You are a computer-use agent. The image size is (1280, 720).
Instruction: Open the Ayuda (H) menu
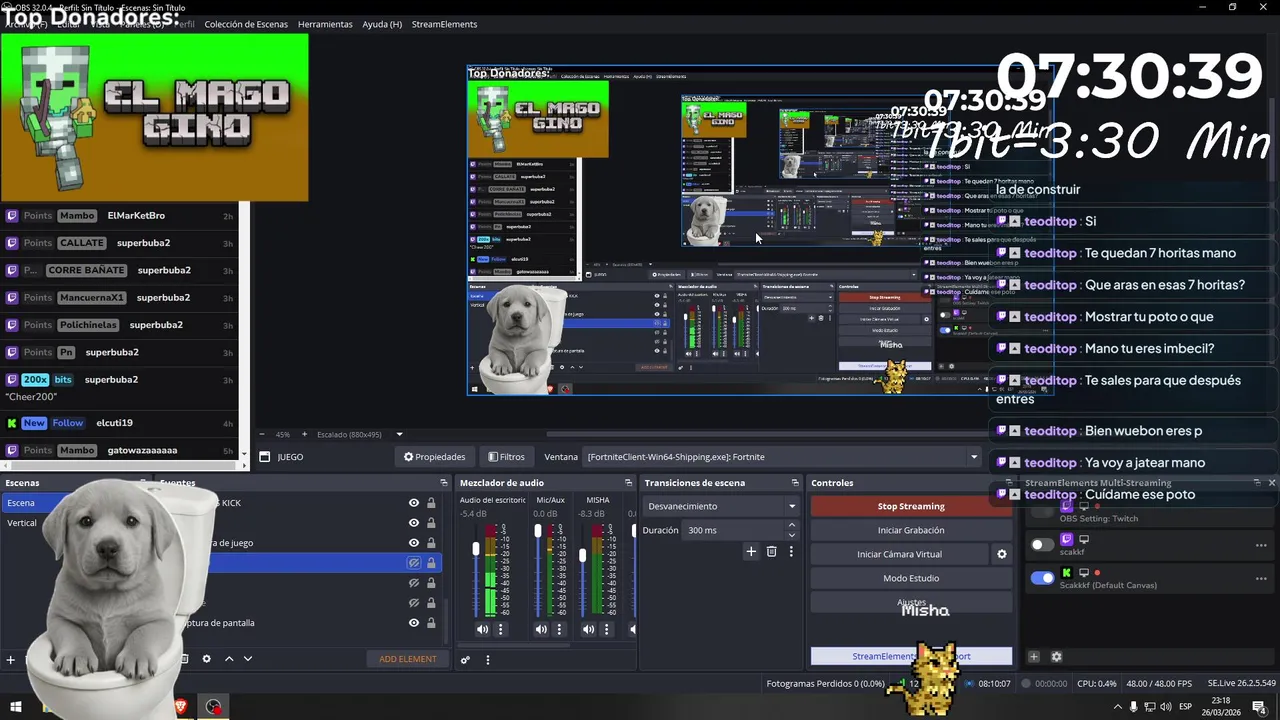[382, 24]
